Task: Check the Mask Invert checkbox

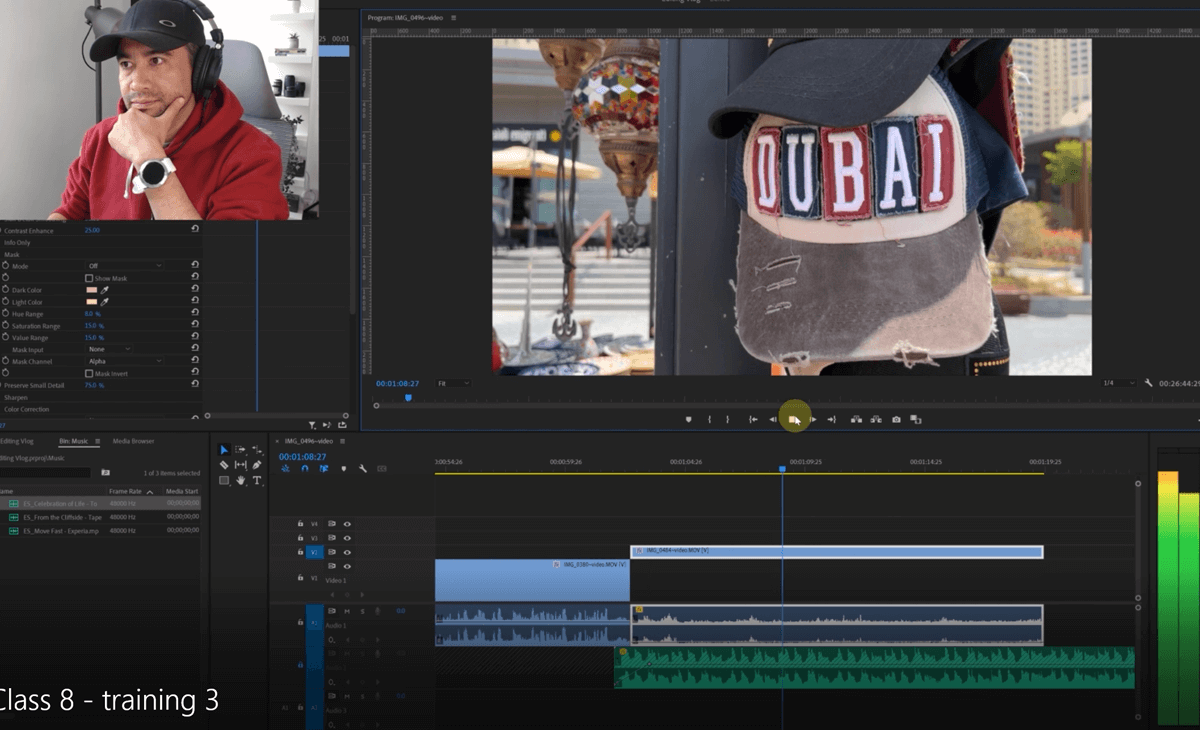Action: [89, 373]
